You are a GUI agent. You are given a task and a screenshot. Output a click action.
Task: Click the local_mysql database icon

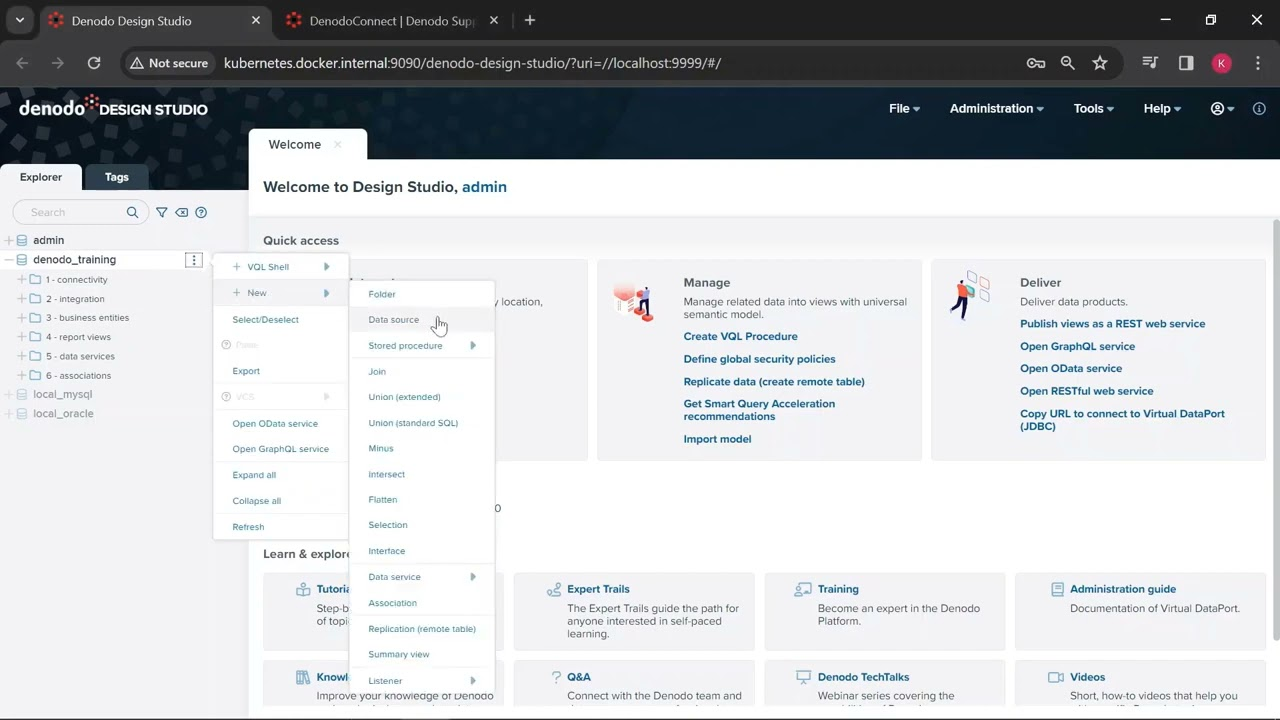(22, 394)
